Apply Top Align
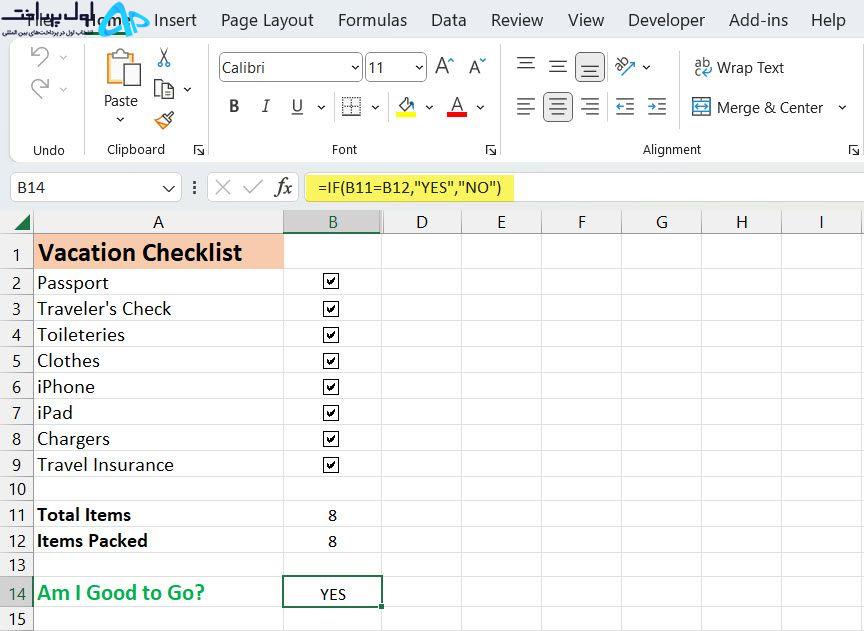 point(526,64)
